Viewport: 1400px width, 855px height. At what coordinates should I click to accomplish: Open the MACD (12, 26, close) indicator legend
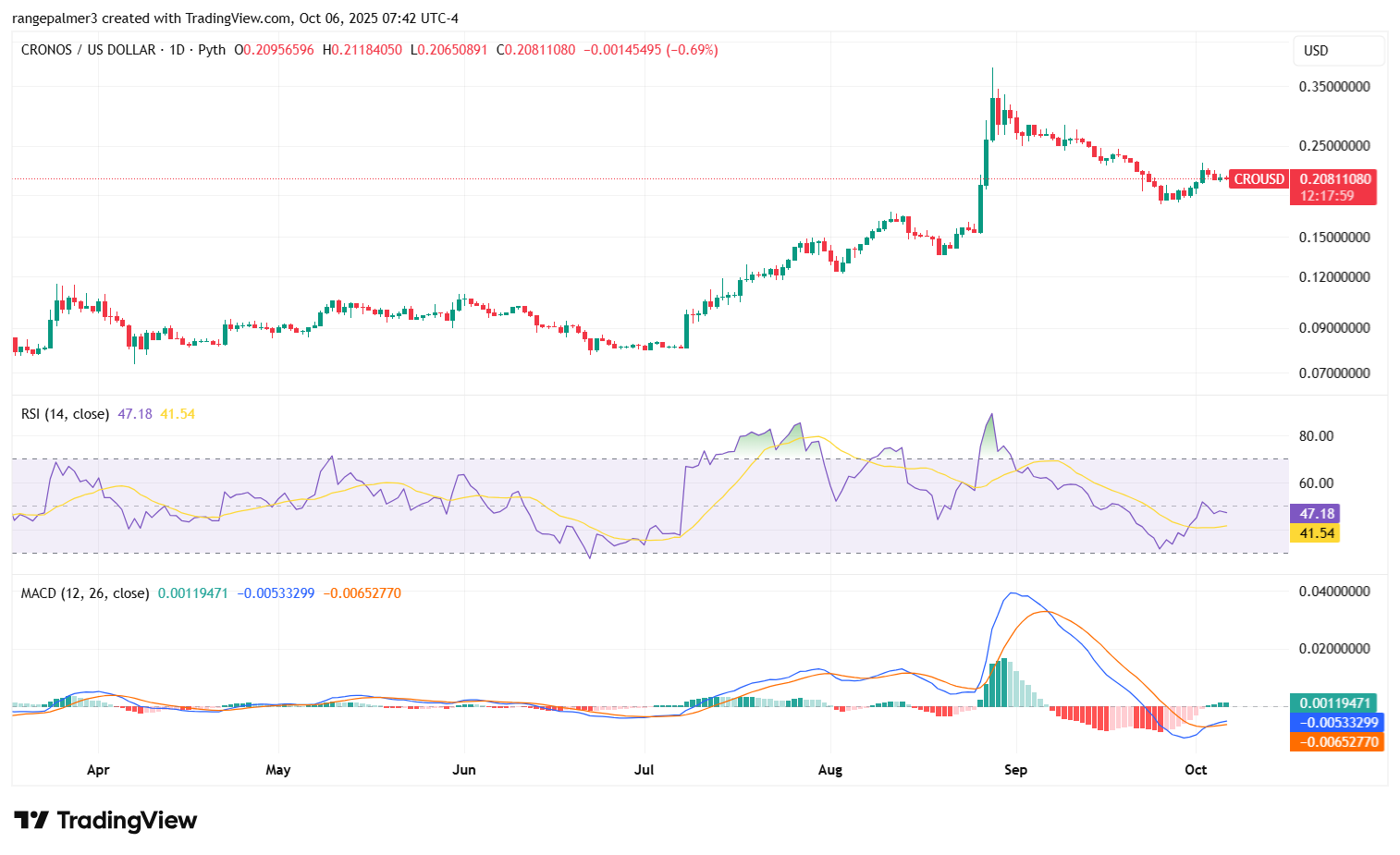click(x=84, y=593)
